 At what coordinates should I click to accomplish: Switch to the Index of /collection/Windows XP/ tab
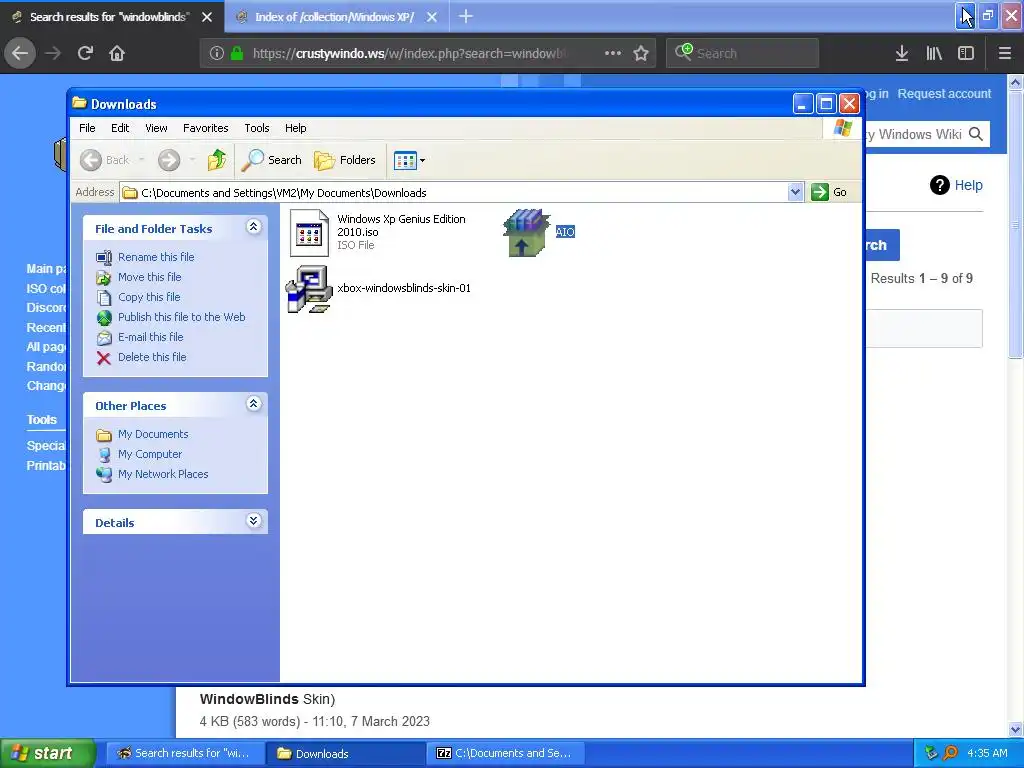pos(334,17)
